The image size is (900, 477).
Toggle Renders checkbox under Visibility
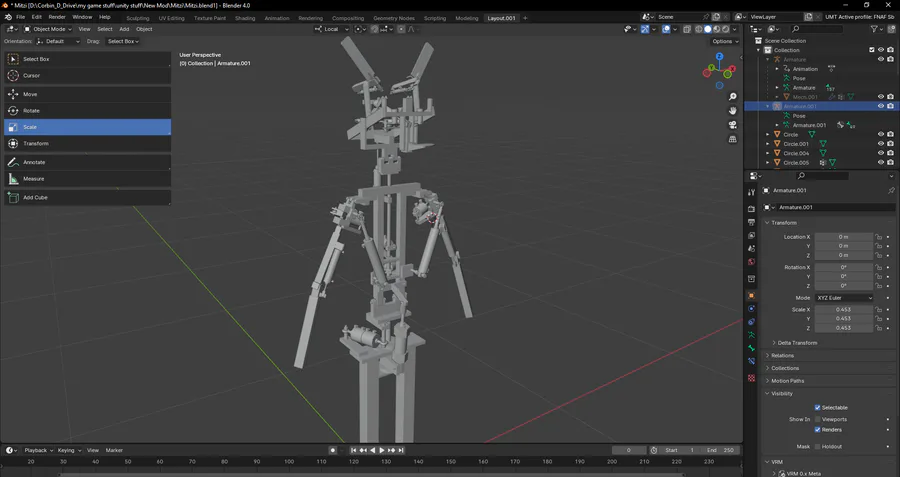817,430
